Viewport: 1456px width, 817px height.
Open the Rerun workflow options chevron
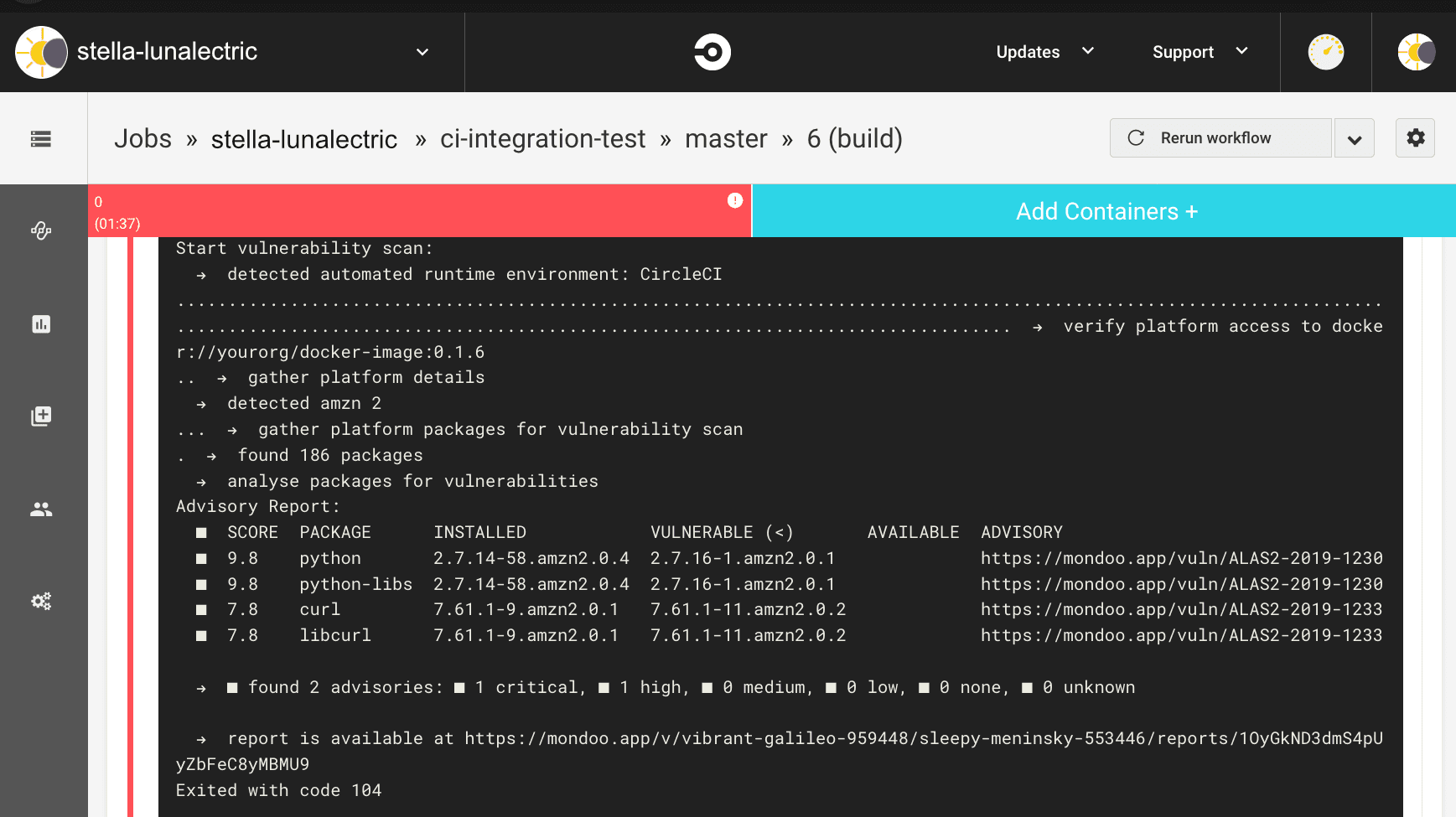point(1355,137)
